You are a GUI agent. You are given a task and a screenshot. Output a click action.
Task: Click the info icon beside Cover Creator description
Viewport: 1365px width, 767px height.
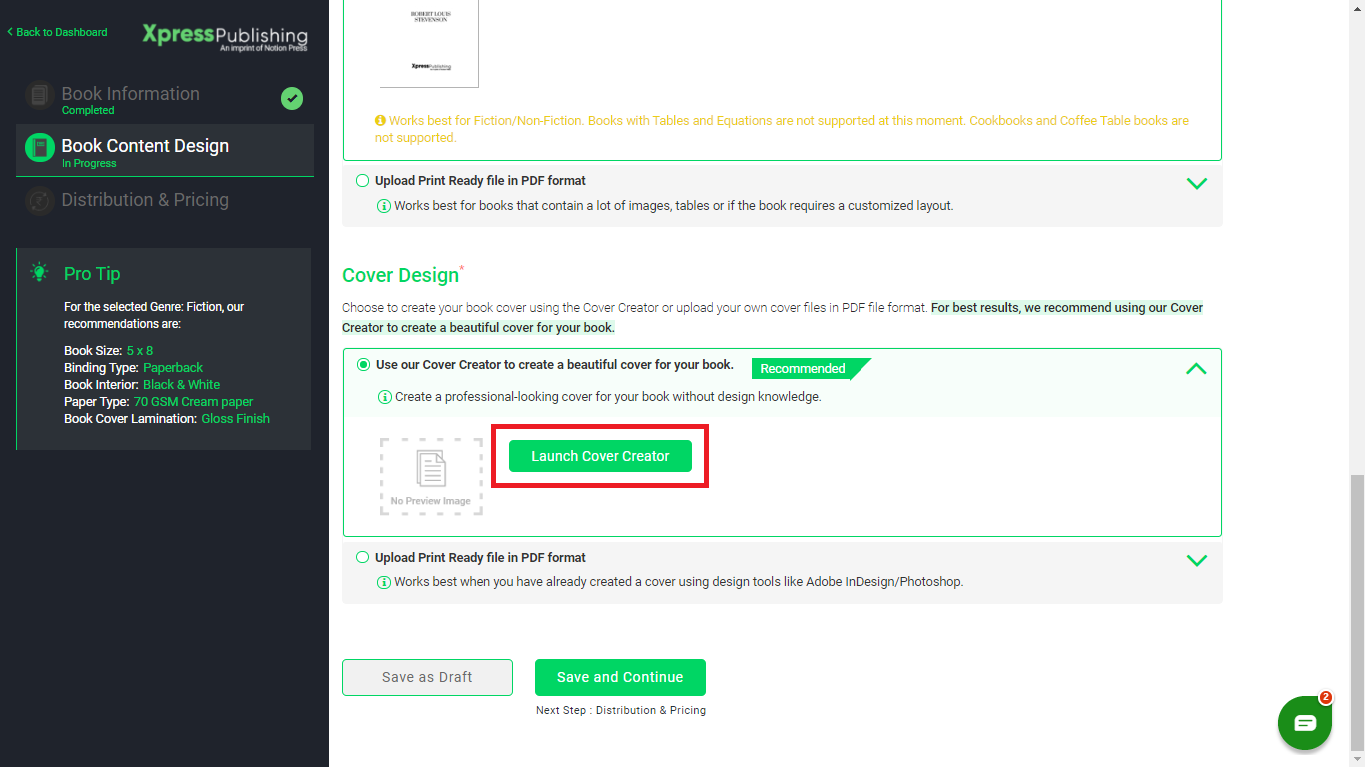[x=384, y=397]
